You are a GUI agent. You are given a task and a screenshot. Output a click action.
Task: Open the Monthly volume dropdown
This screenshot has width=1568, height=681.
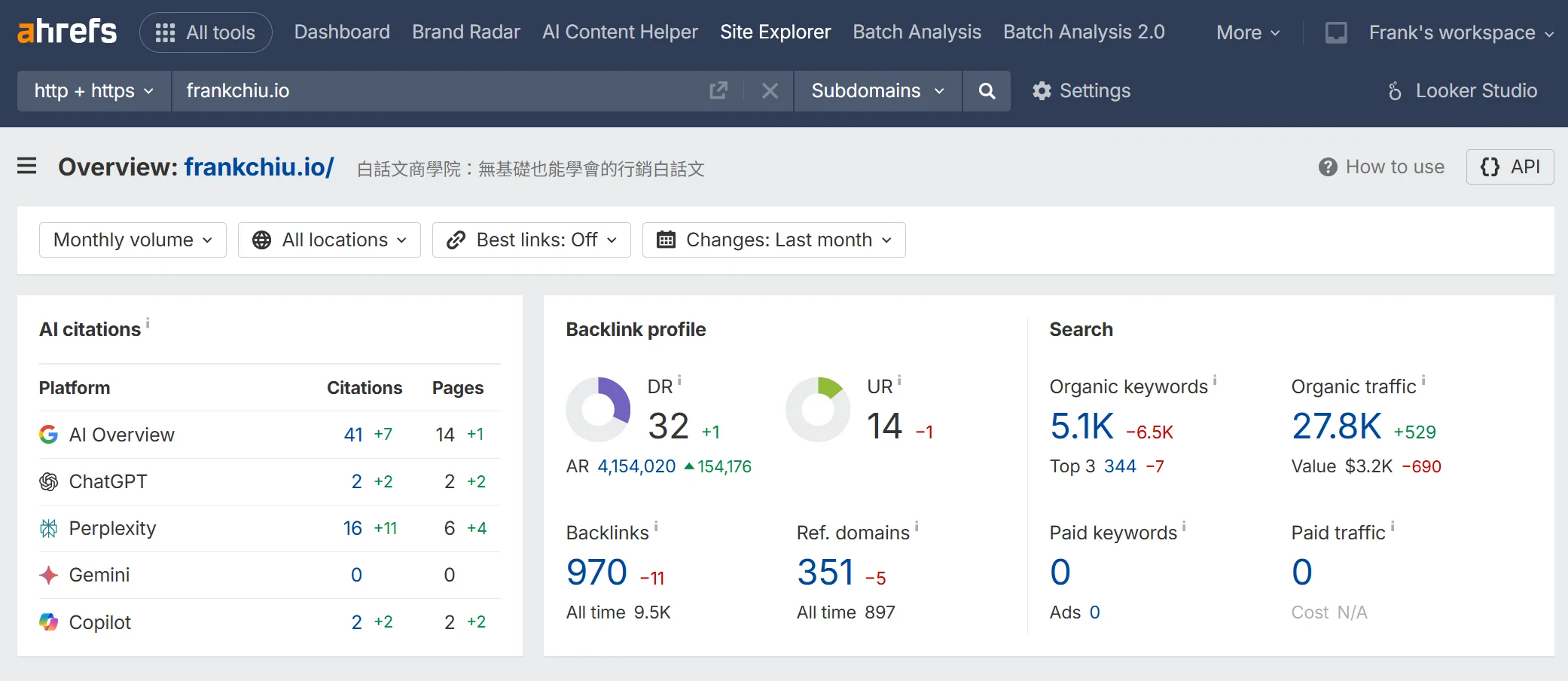click(x=132, y=240)
